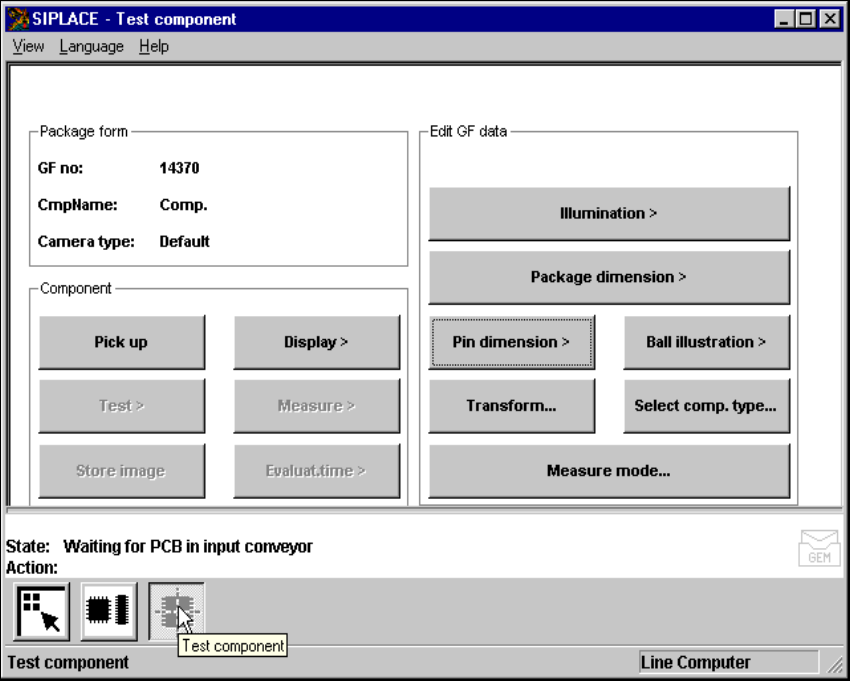Click the Line Computer status field
850x681 pixels.
click(729, 663)
